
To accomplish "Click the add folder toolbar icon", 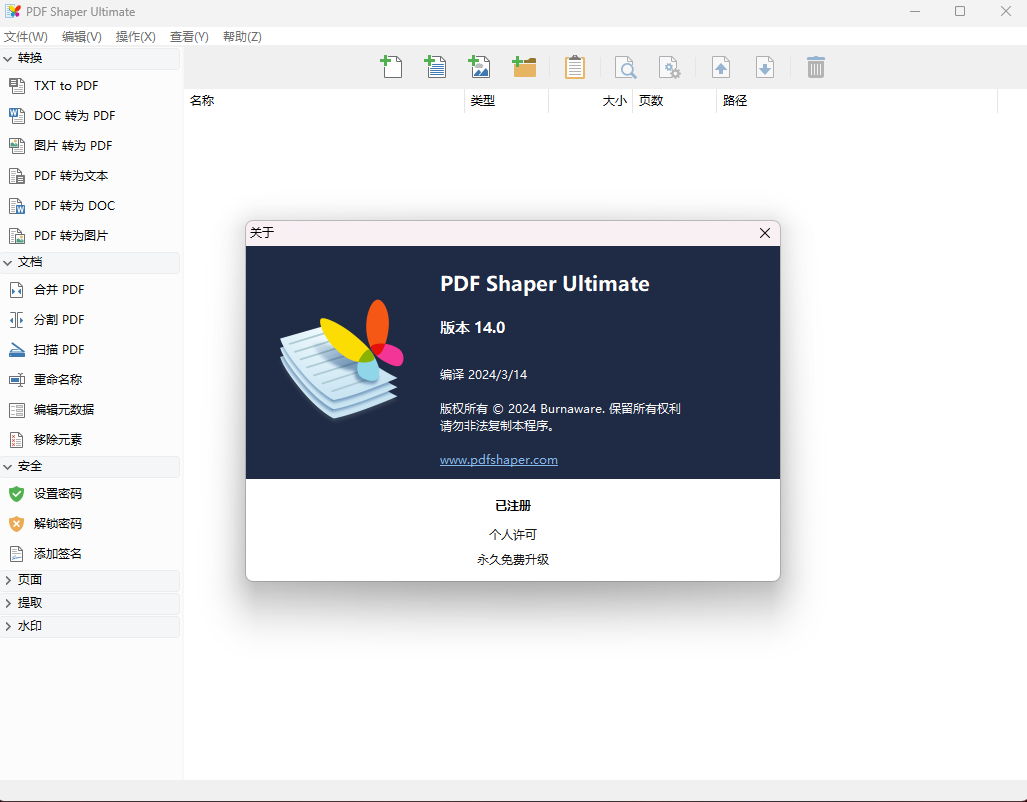I will point(524,67).
